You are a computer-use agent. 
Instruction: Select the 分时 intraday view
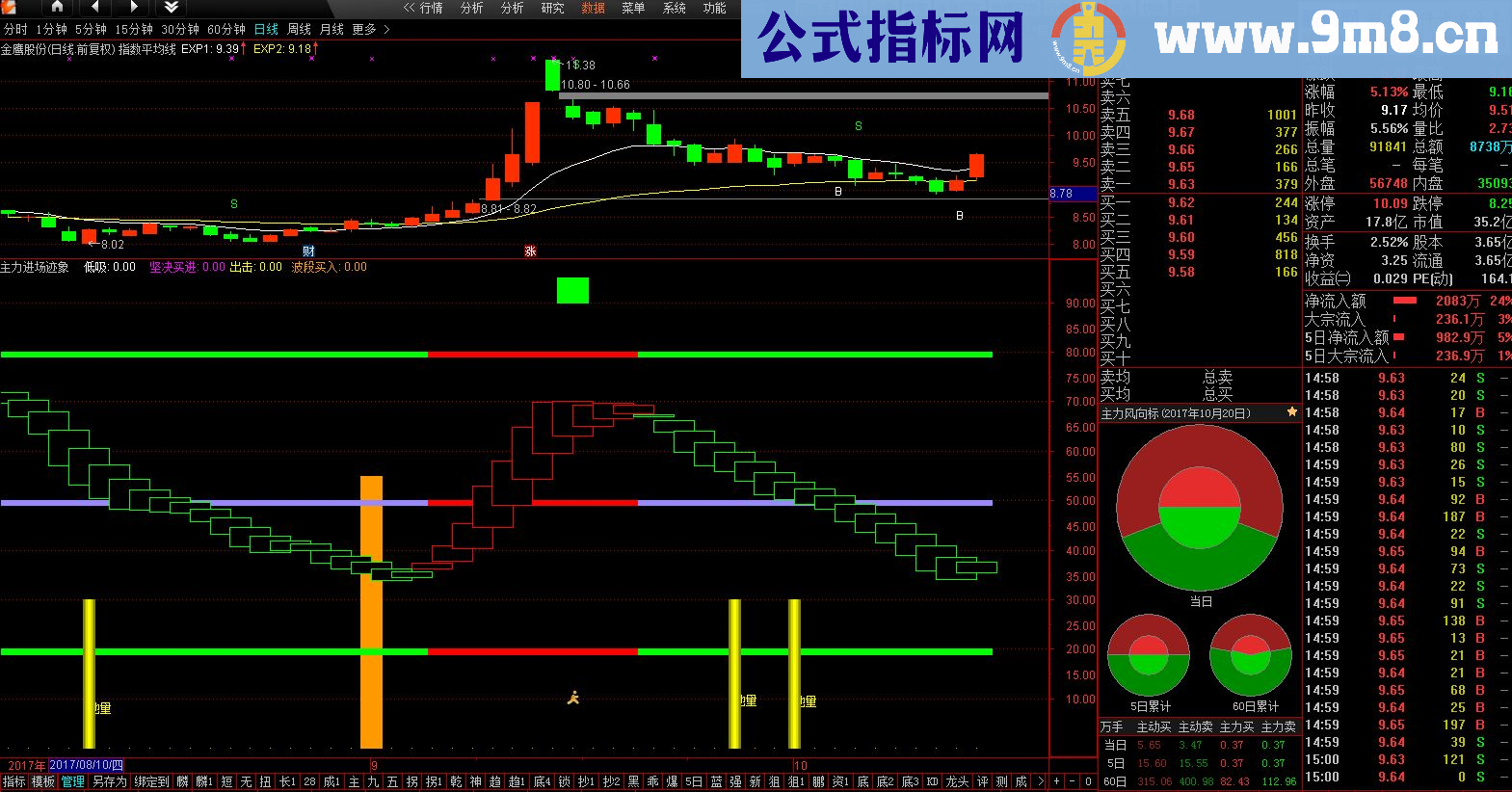tap(15, 30)
